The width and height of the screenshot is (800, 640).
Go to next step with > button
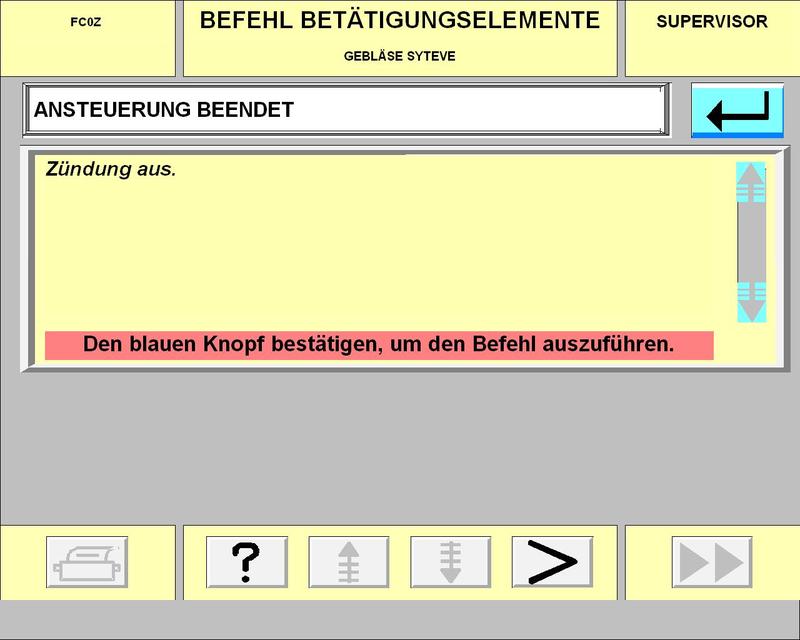coord(552,562)
